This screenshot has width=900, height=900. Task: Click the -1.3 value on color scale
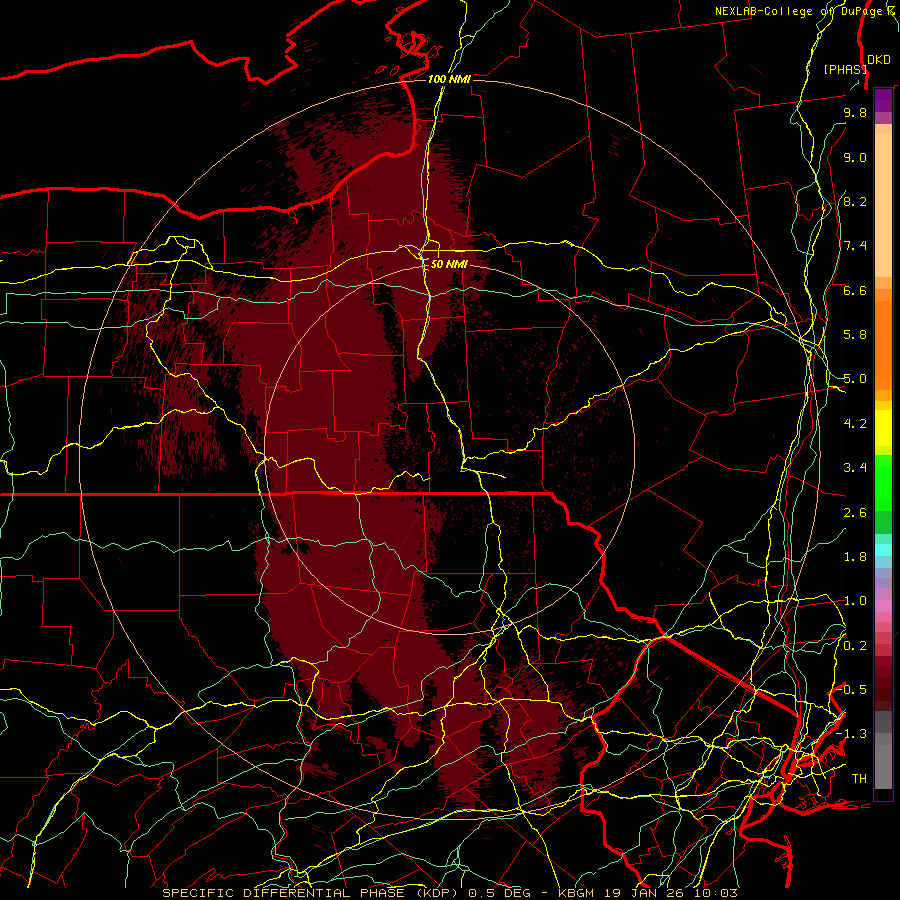852,734
